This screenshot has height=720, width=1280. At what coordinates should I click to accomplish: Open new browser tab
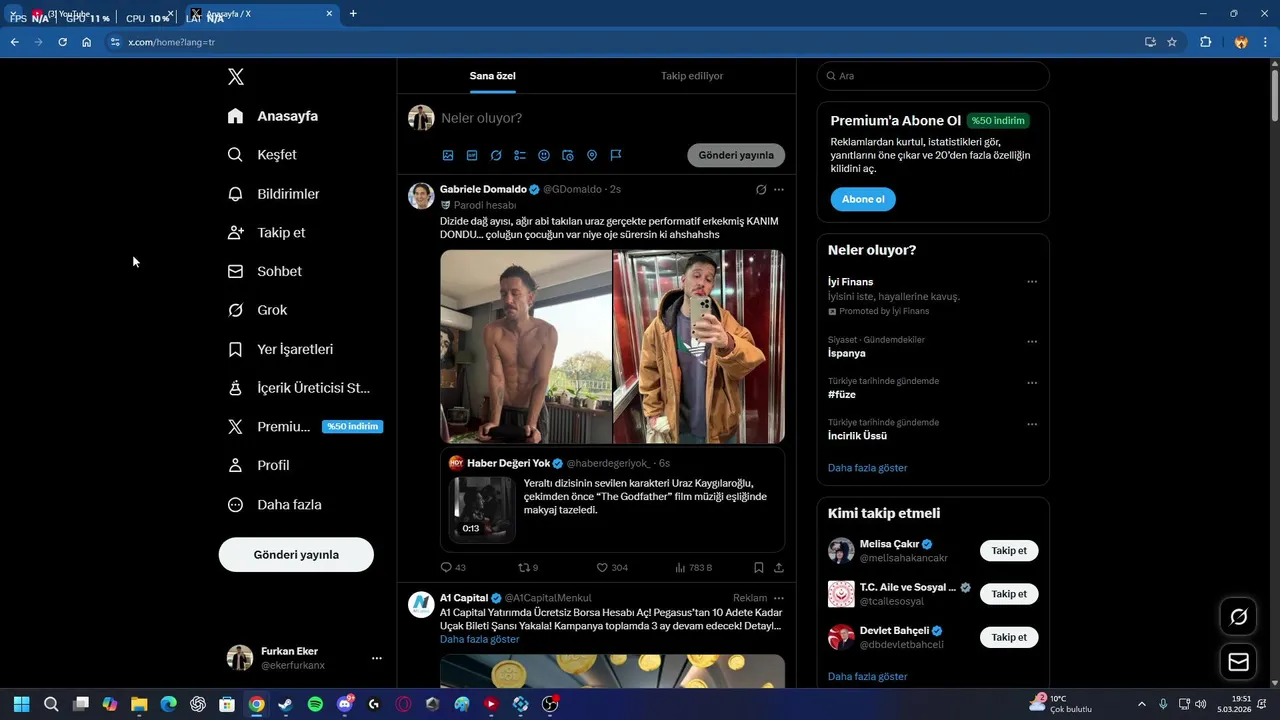click(x=353, y=14)
